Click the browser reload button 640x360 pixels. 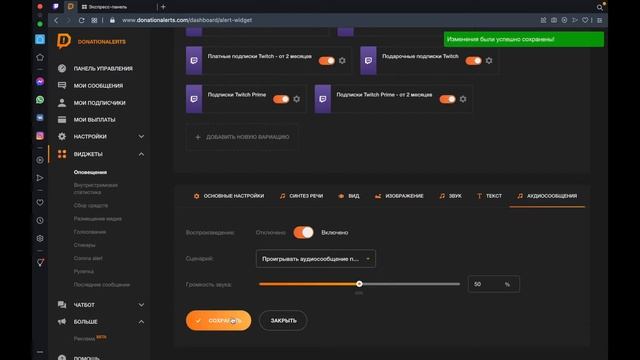click(x=82, y=20)
